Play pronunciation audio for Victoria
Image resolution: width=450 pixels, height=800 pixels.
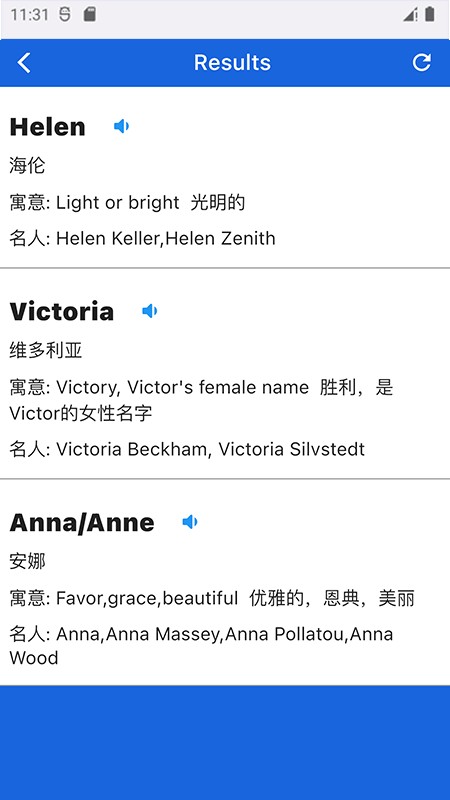click(x=149, y=311)
